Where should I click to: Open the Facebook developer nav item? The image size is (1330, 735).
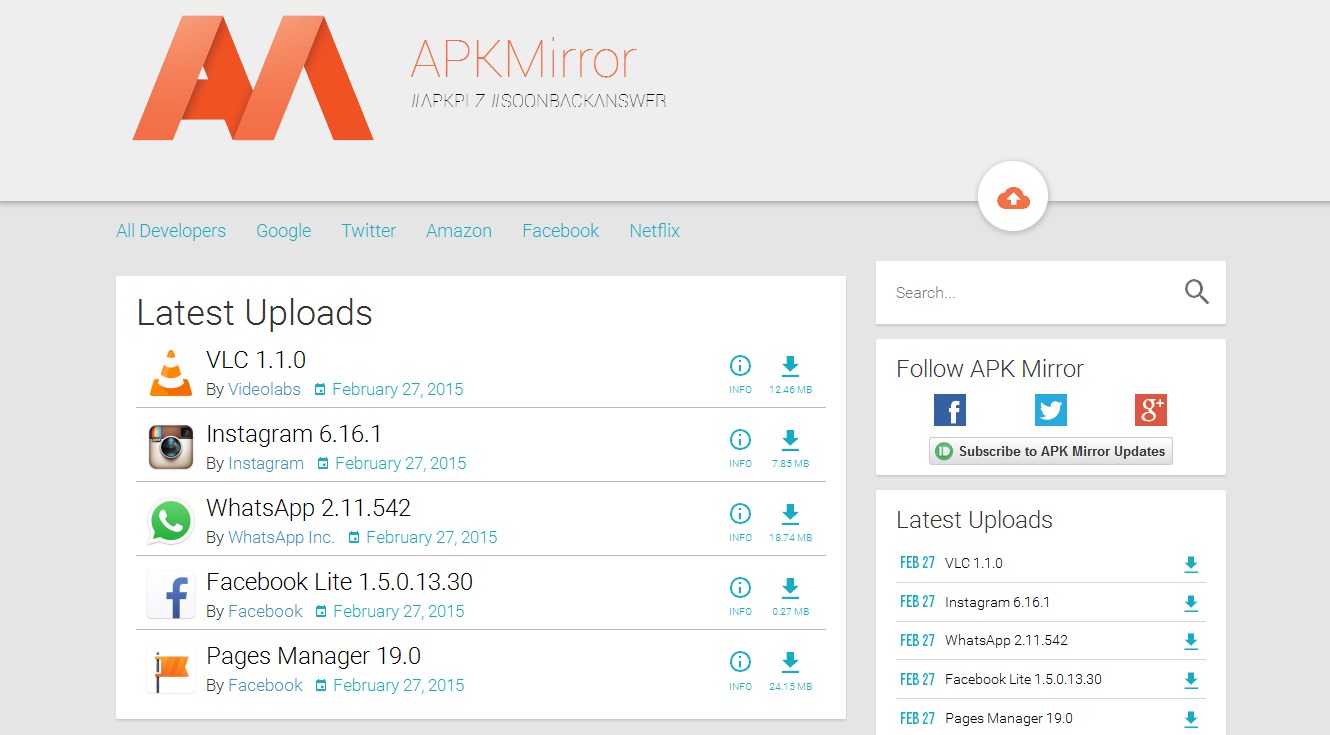coord(561,231)
